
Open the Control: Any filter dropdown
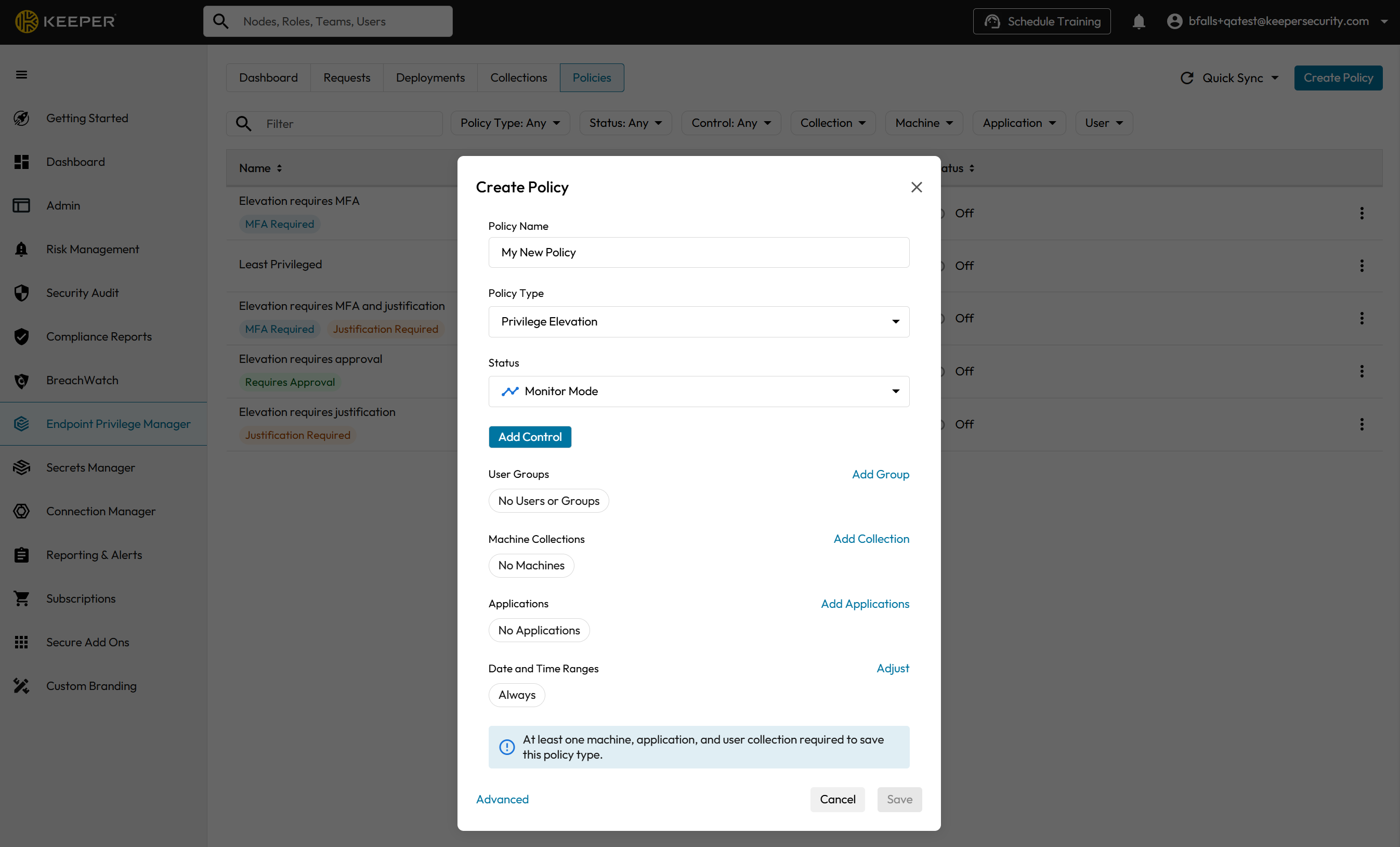pos(731,123)
